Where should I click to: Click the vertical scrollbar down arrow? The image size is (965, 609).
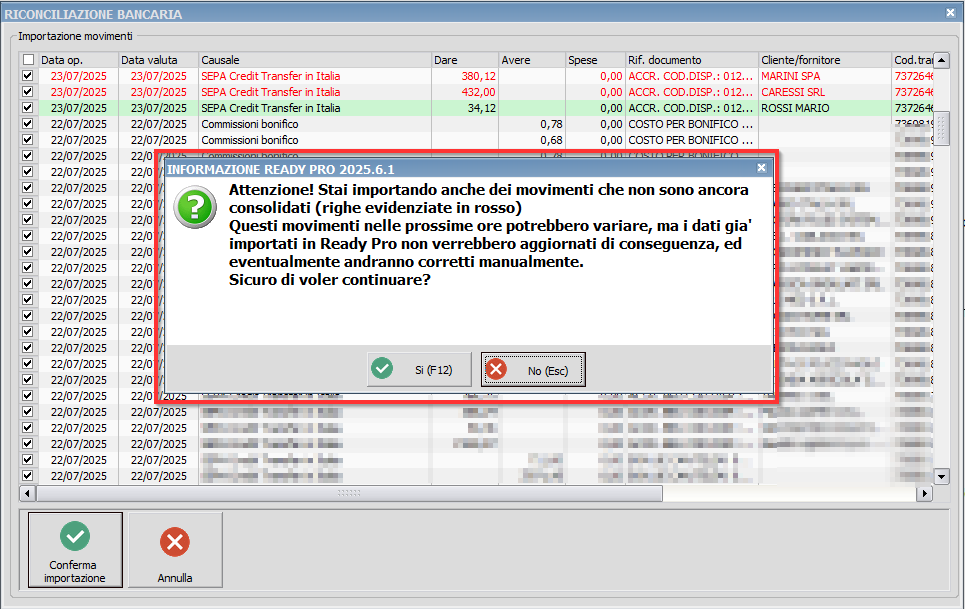pyautogui.click(x=942, y=476)
